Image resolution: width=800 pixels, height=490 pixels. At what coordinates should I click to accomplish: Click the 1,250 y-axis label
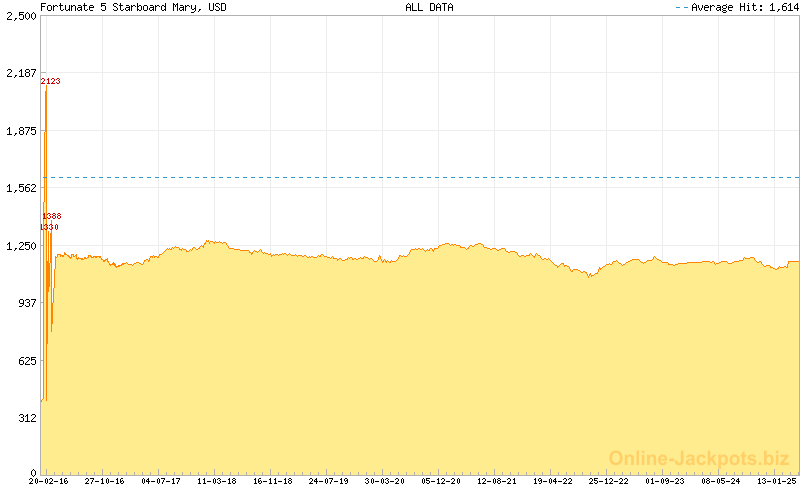coord(20,245)
